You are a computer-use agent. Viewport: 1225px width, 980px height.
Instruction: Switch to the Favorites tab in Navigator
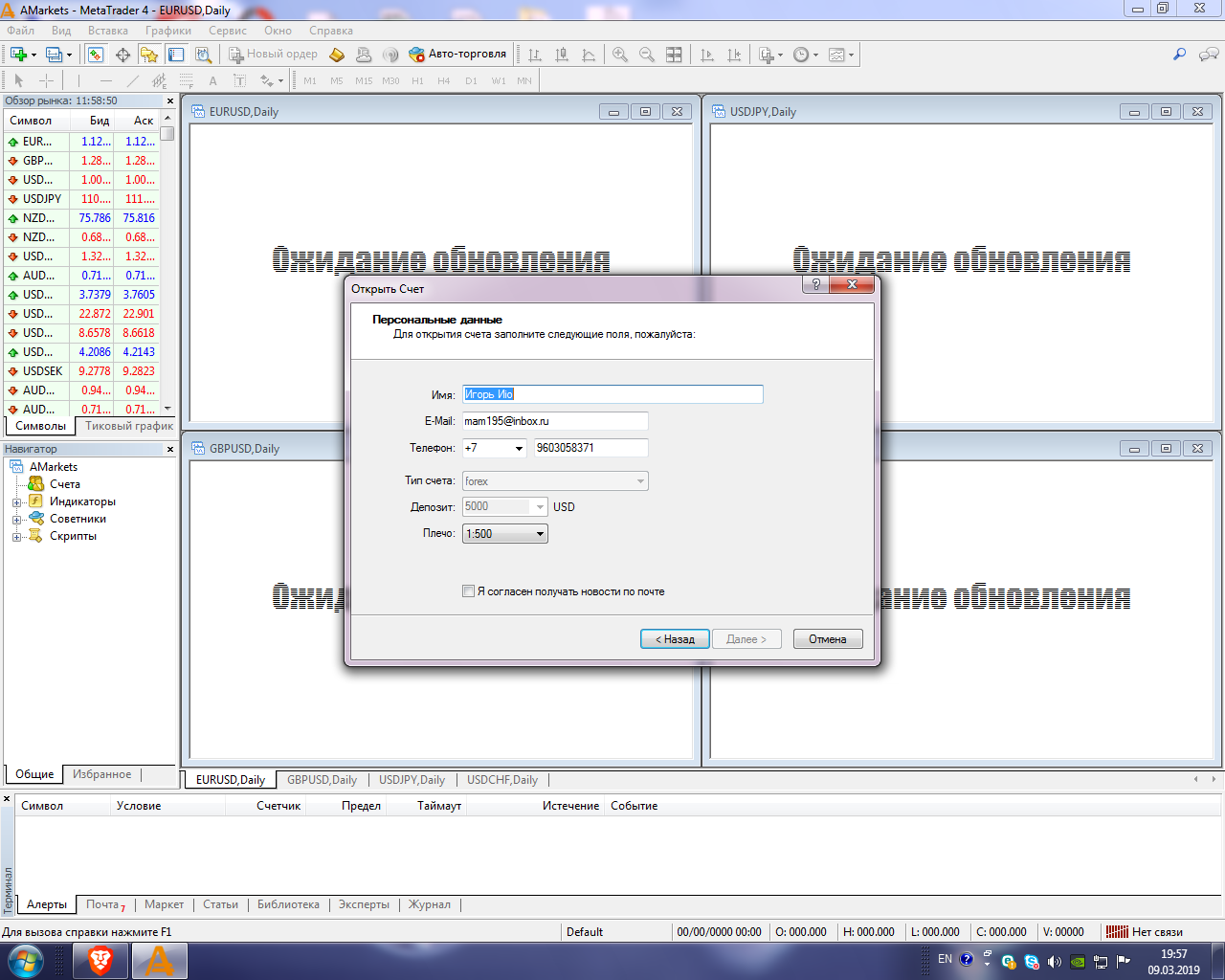[102, 774]
